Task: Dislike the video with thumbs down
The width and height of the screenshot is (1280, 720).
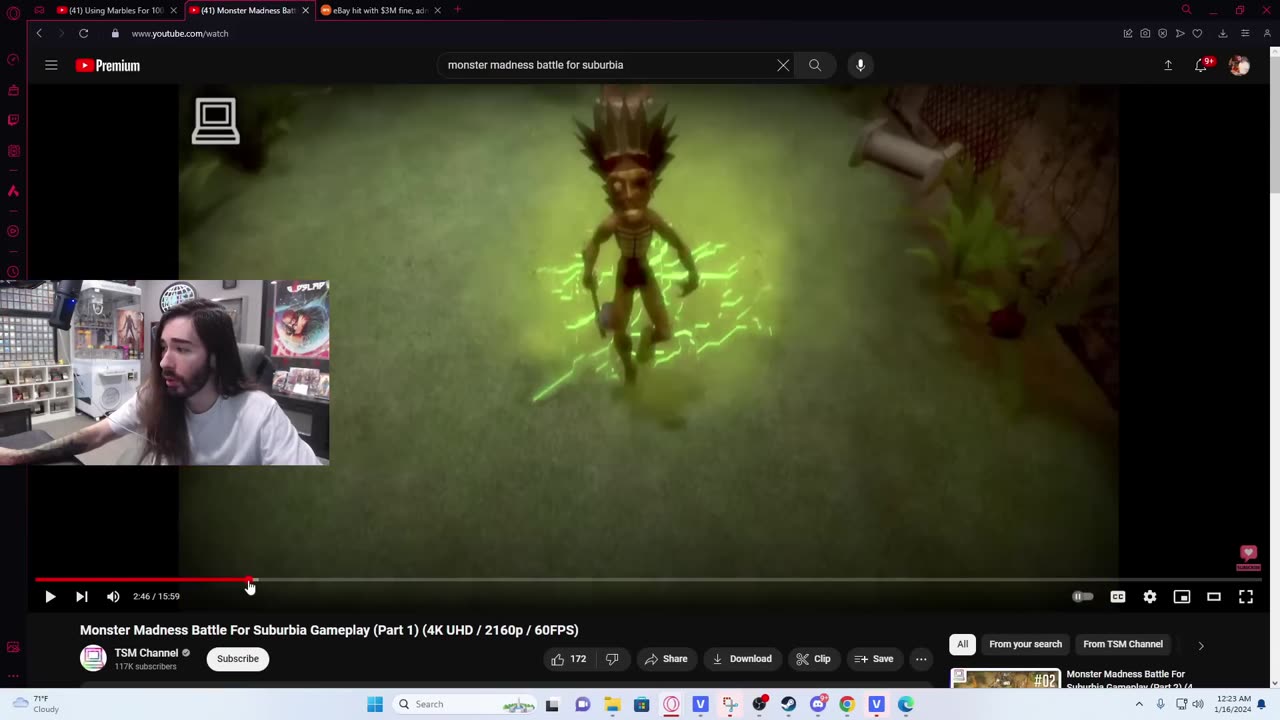Action: (x=612, y=659)
